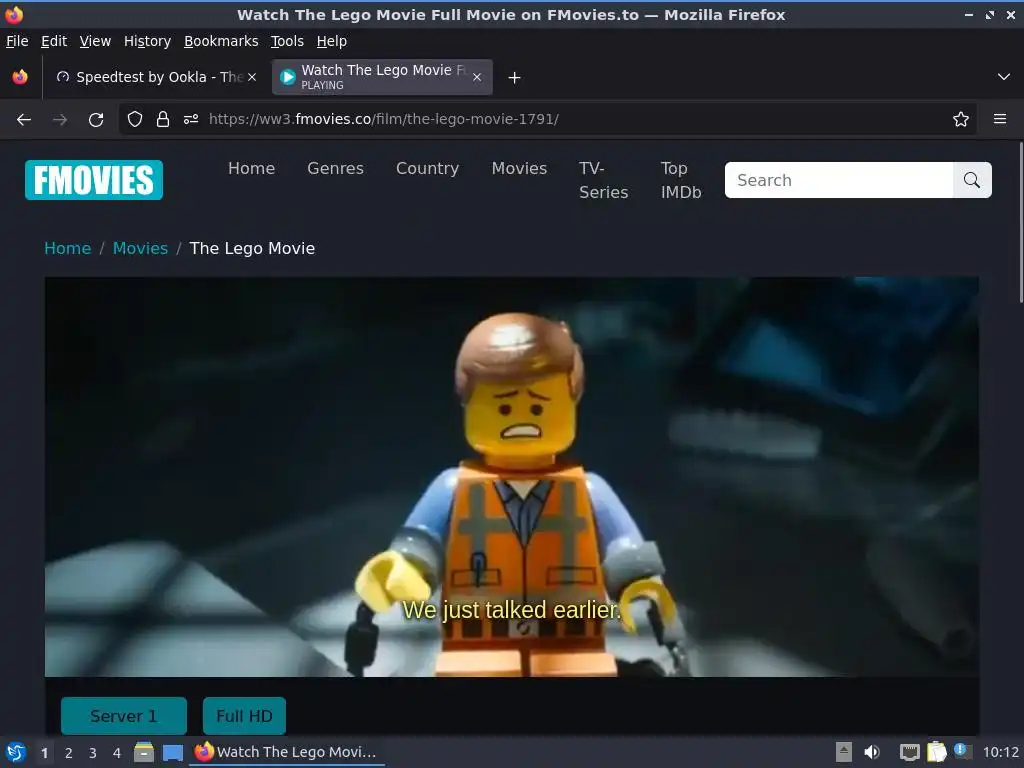The width and height of the screenshot is (1024, 768).
Task: Open the Top IMDb navigation link
Action: tap(681, 180)
